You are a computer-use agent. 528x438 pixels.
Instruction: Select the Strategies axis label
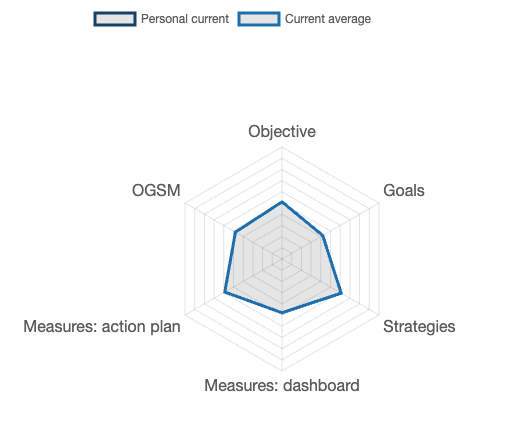pos(419,326)
